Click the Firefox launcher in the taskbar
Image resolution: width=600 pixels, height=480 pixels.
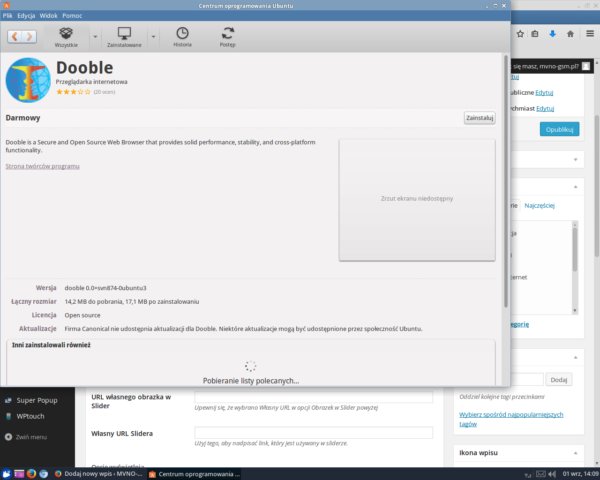click(x=31, y=474)
